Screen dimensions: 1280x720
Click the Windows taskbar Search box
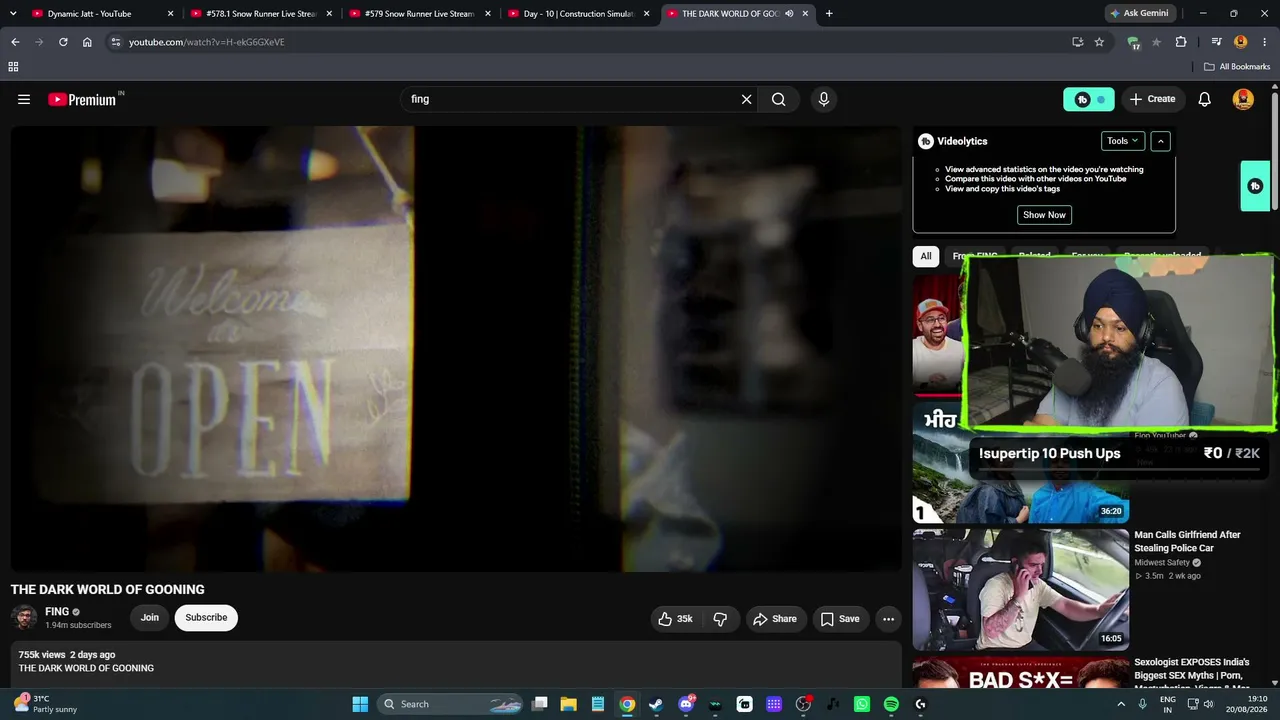click(452, 704)
